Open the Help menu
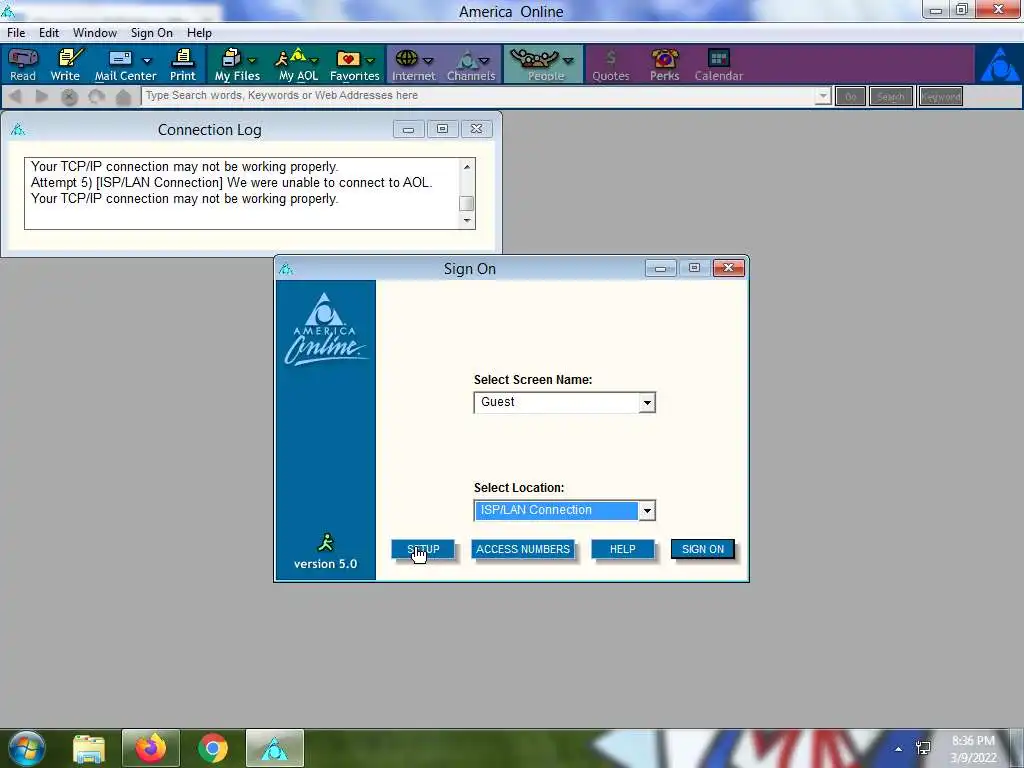This screenshot has width=1024, height=768. coord(199,33)
